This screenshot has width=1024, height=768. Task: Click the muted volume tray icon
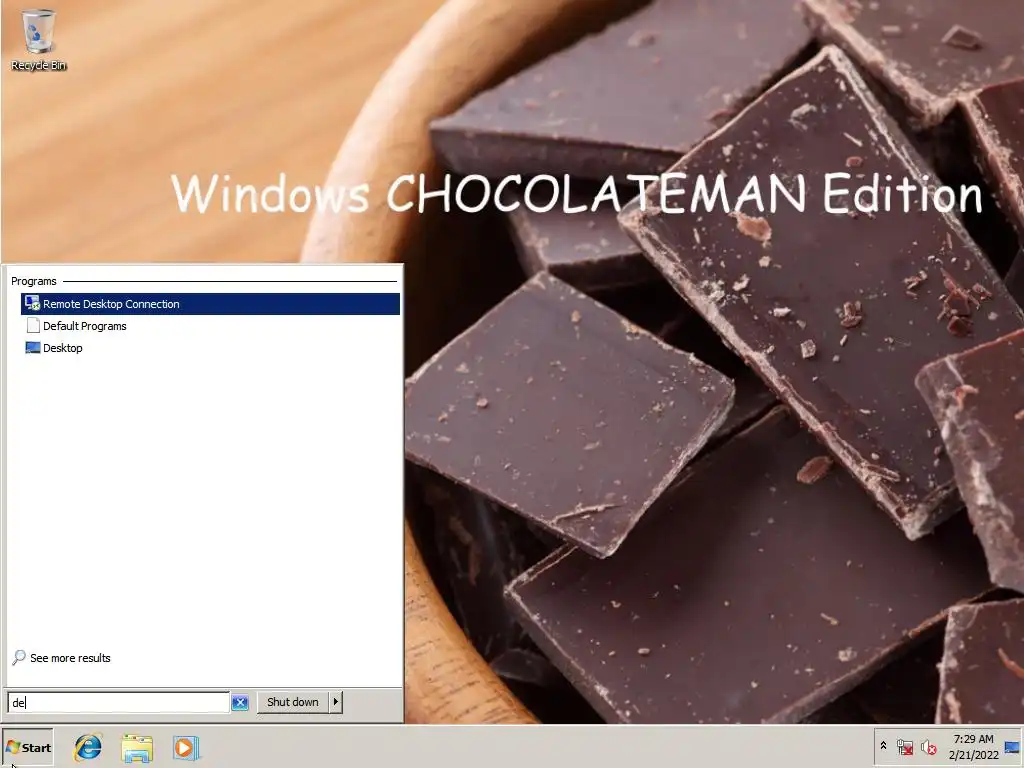point(928,746)
